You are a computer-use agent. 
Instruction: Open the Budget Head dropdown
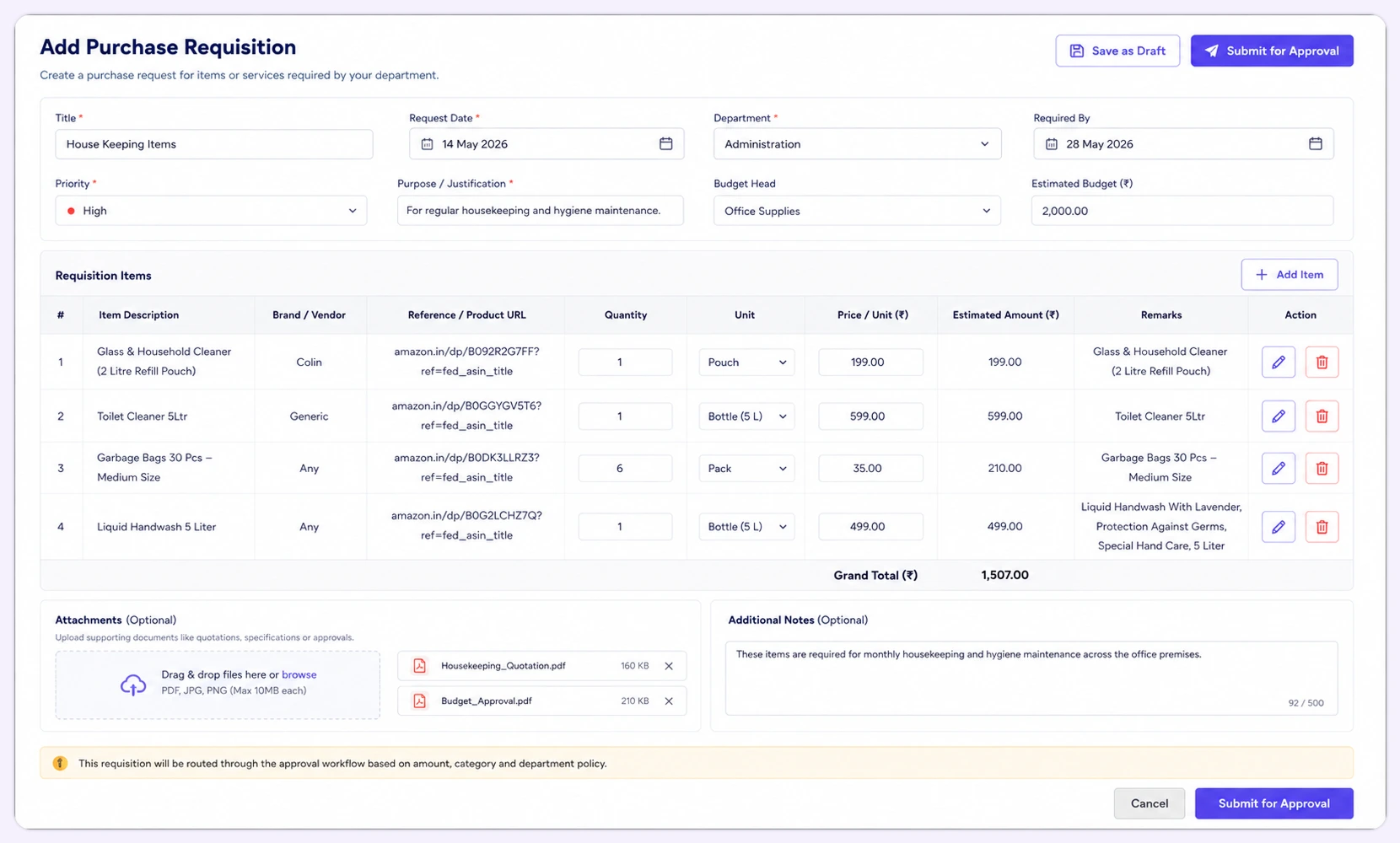(857, 211)
